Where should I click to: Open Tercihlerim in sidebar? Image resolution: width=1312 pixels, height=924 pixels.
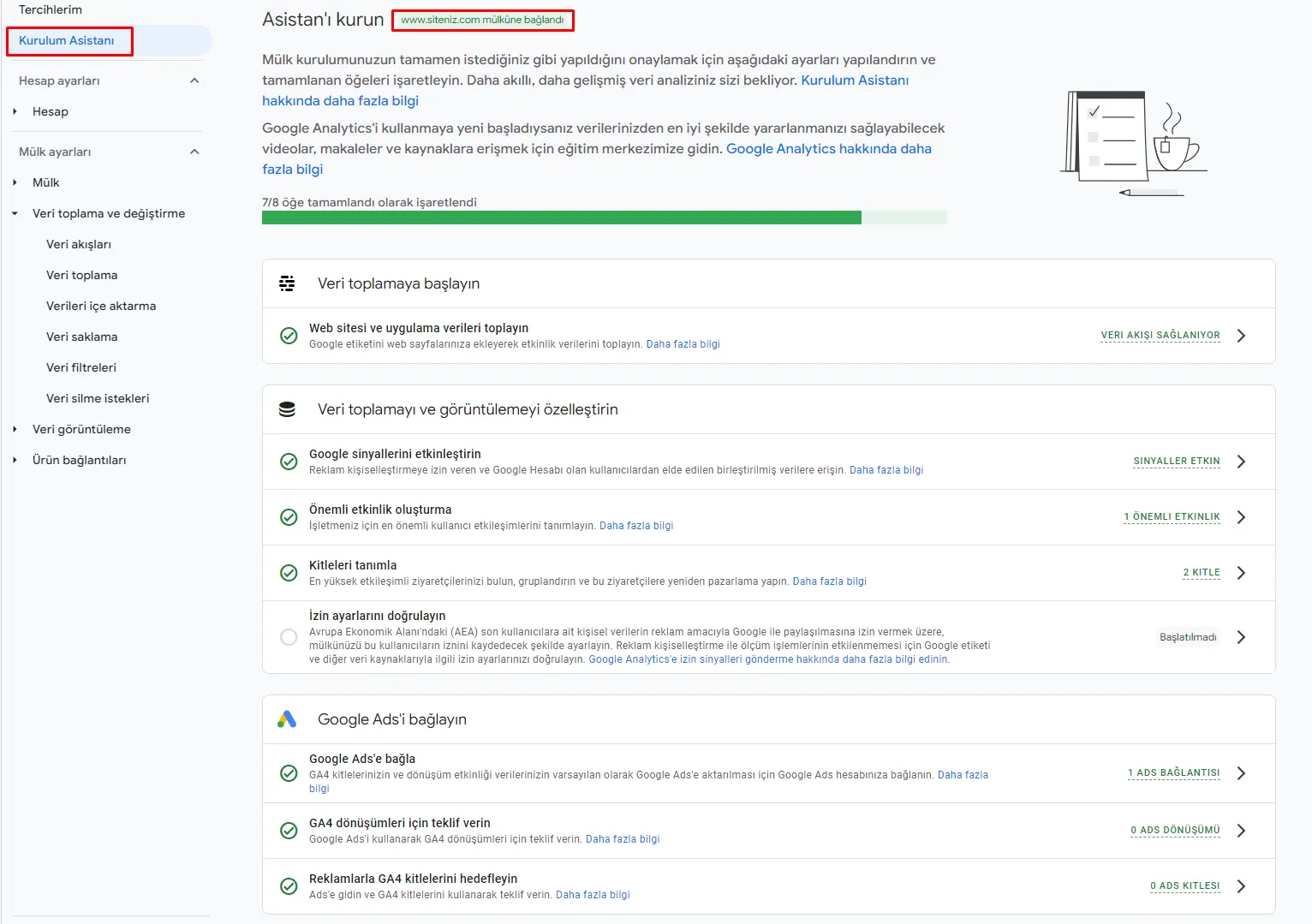tap(51, 9)
